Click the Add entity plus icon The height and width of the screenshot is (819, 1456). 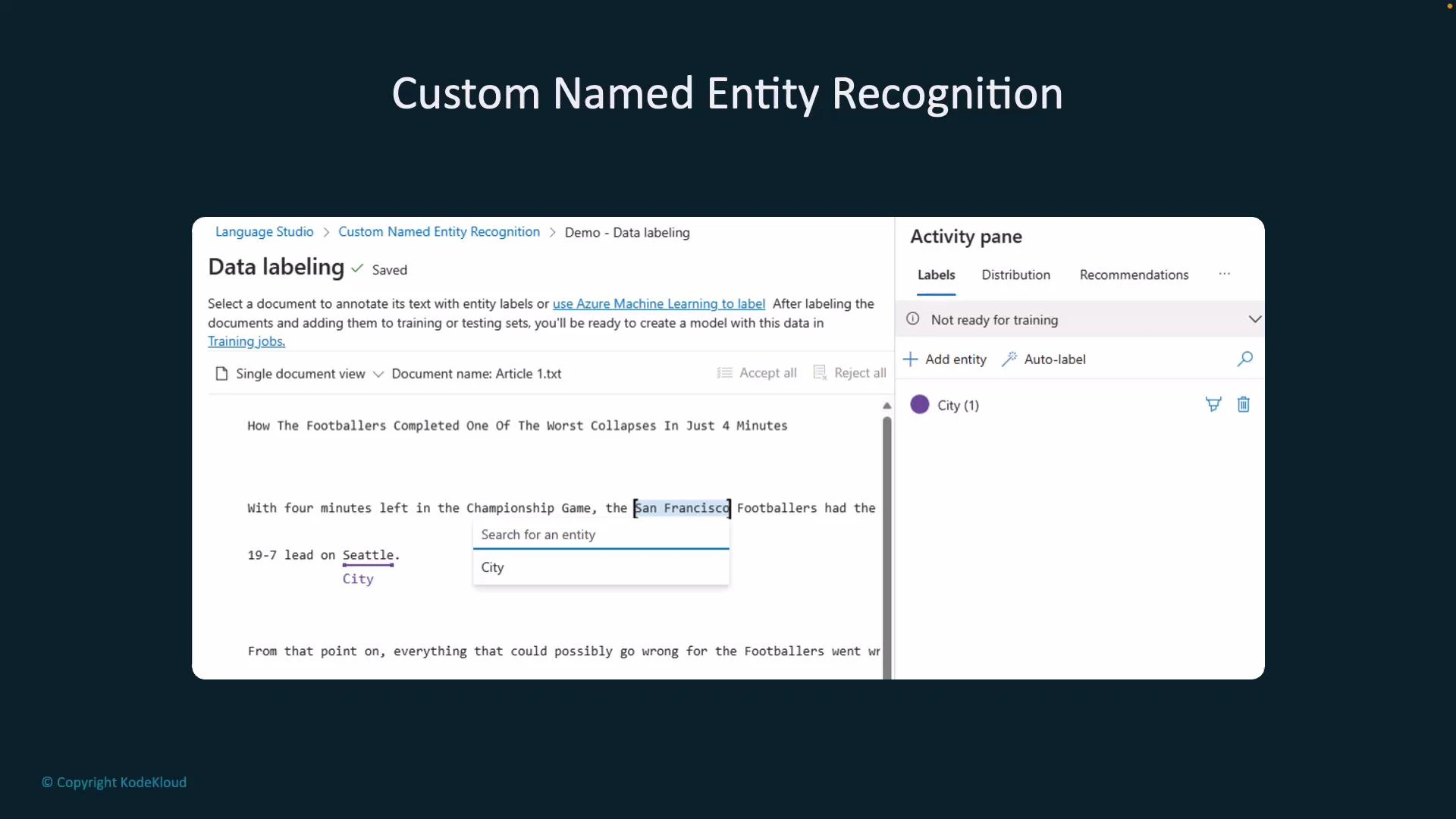pos(910,359)
